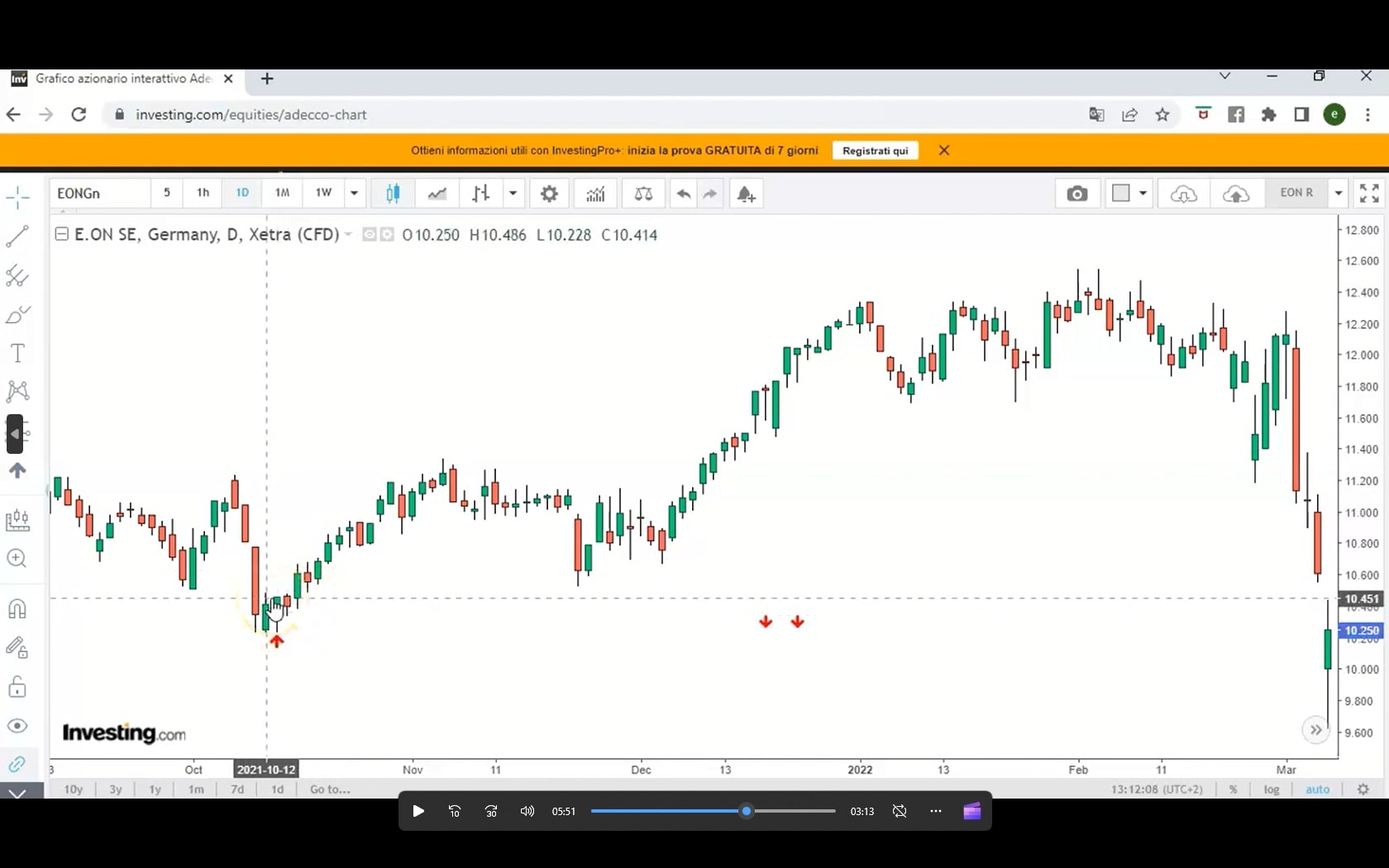Screen dimensions: 1389x868
Task: Set range to 10y
Action: pos(74,789)
